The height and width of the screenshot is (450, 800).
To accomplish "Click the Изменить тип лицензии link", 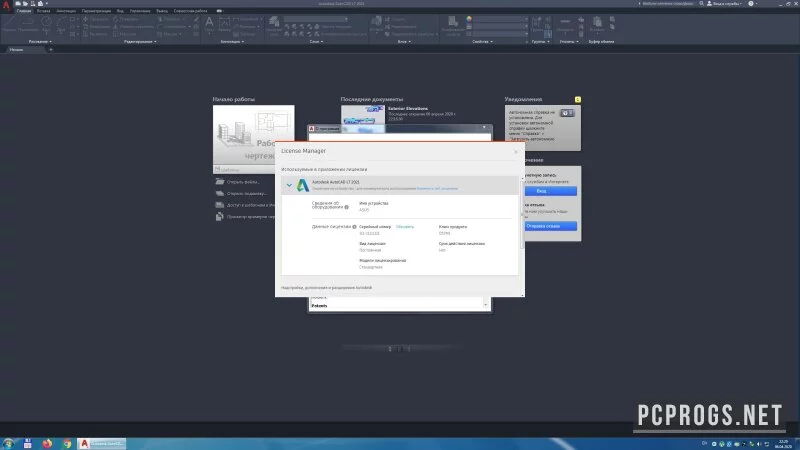I will 437,189.
